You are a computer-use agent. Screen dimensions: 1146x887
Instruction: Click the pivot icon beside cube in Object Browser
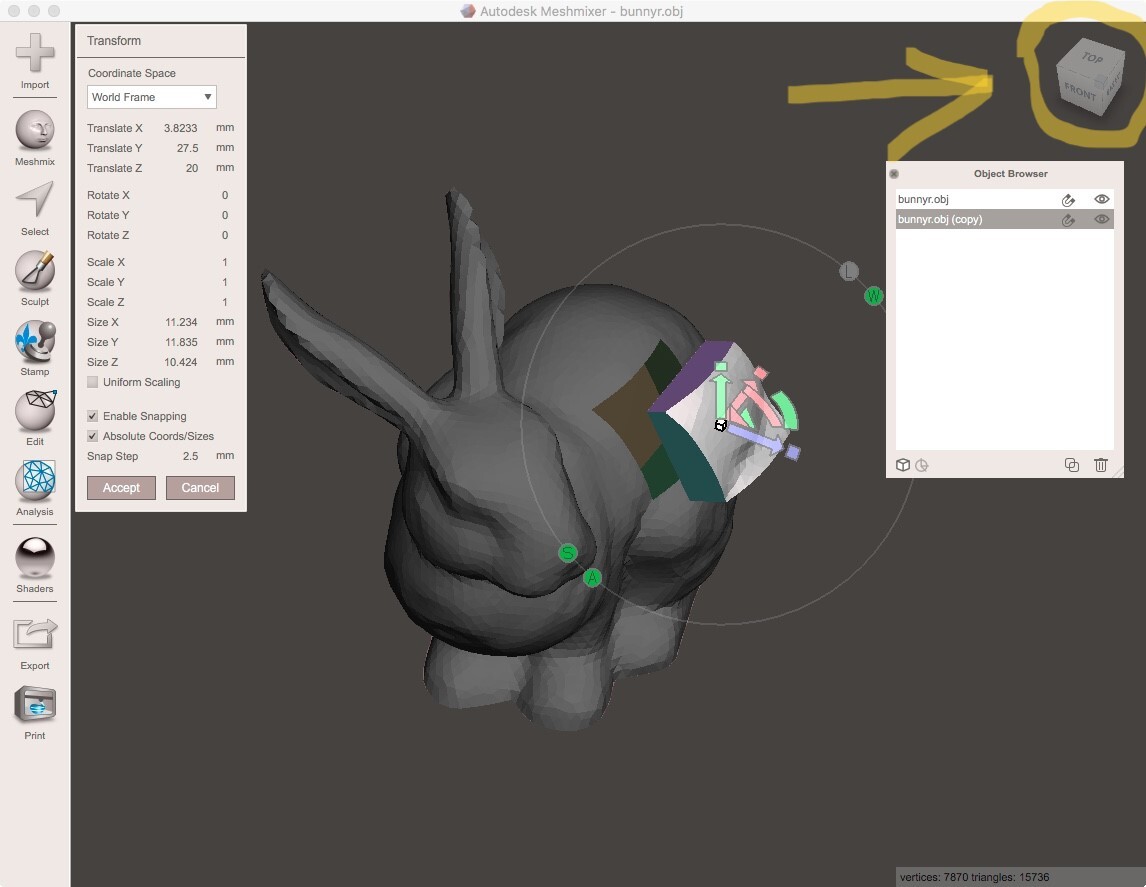tap(922, 465)
